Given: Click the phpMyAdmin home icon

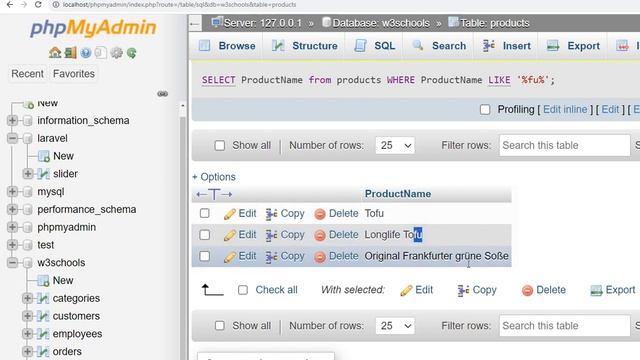Looking at the screenshot, I should [55, 53].
